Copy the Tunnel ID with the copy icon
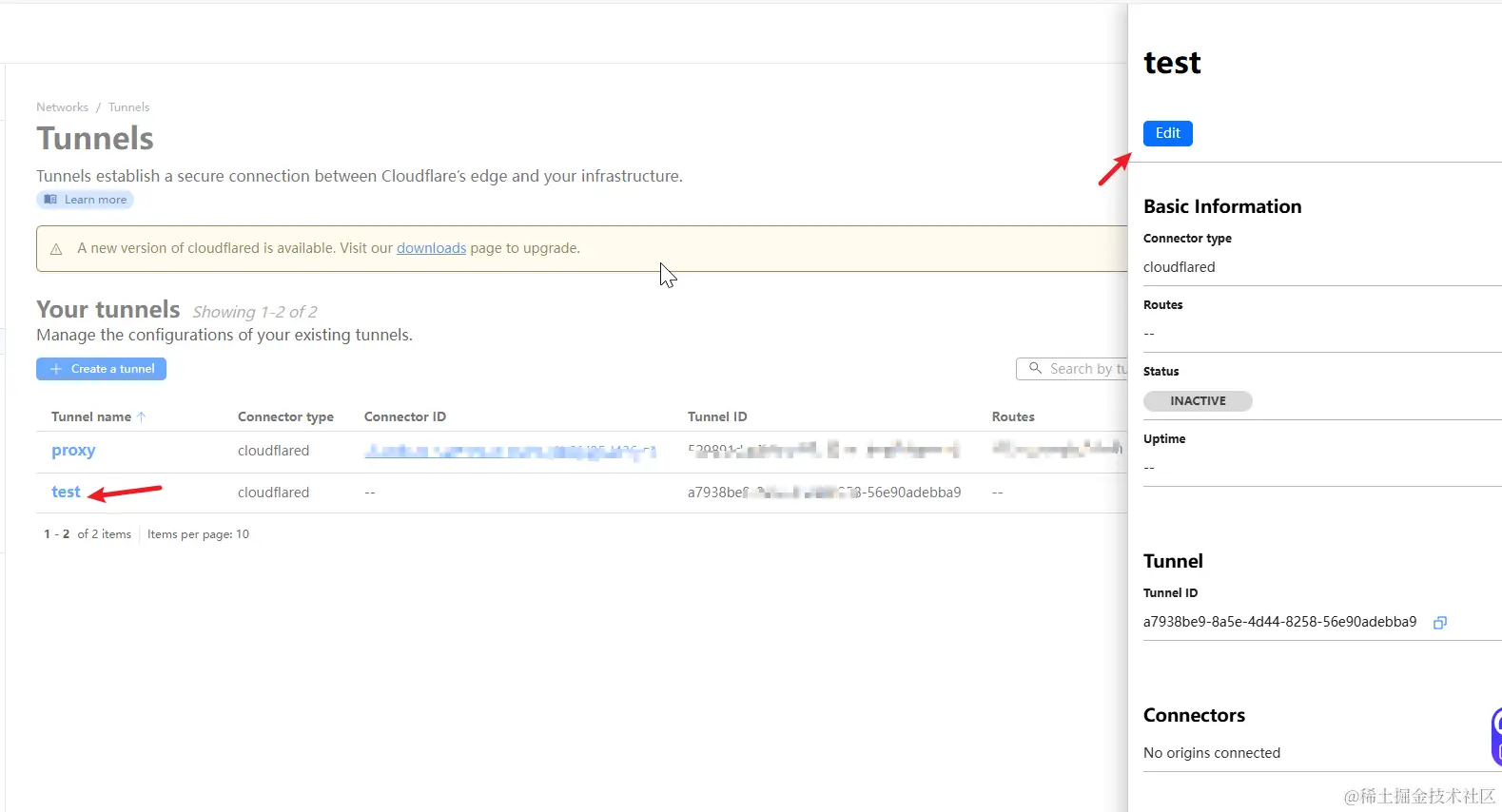1502x812 pixels. click(1440, 623)
